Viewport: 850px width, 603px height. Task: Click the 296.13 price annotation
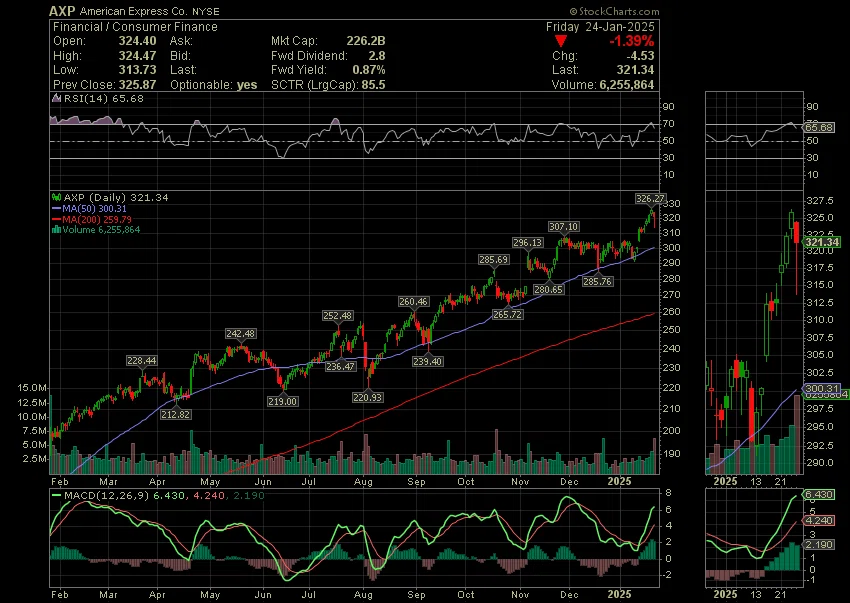(x=527, y=242)
